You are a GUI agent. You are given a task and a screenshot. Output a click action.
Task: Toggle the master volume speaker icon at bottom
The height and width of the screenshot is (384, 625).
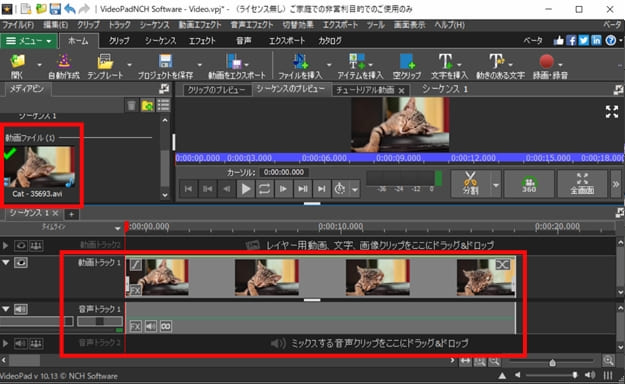point(590,375)
